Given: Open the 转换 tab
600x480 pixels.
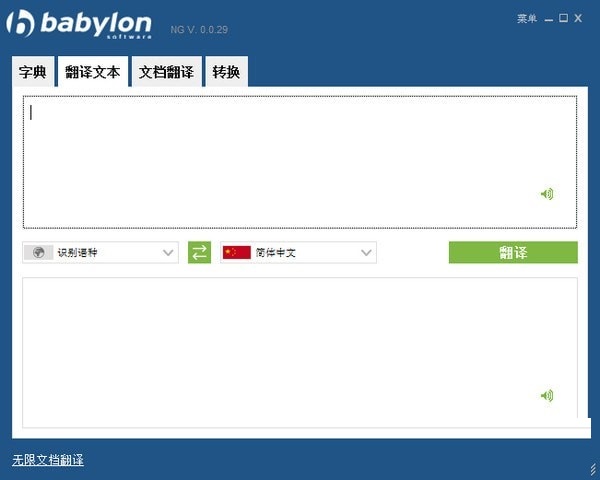Looking at the screenshot, I should pyautogui.click(x=227, y=72).
